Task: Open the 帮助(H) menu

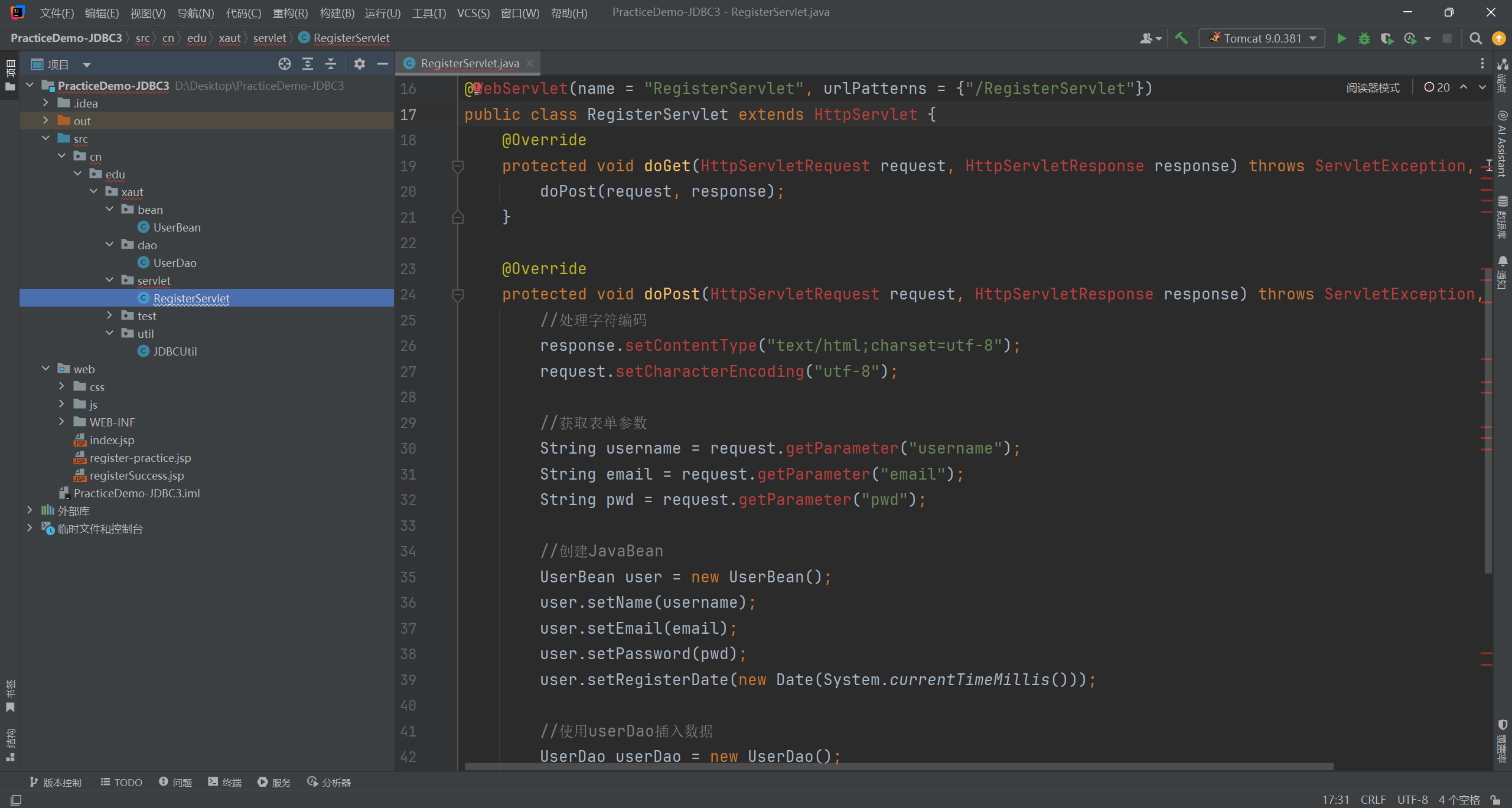Action: pos(569,12)
